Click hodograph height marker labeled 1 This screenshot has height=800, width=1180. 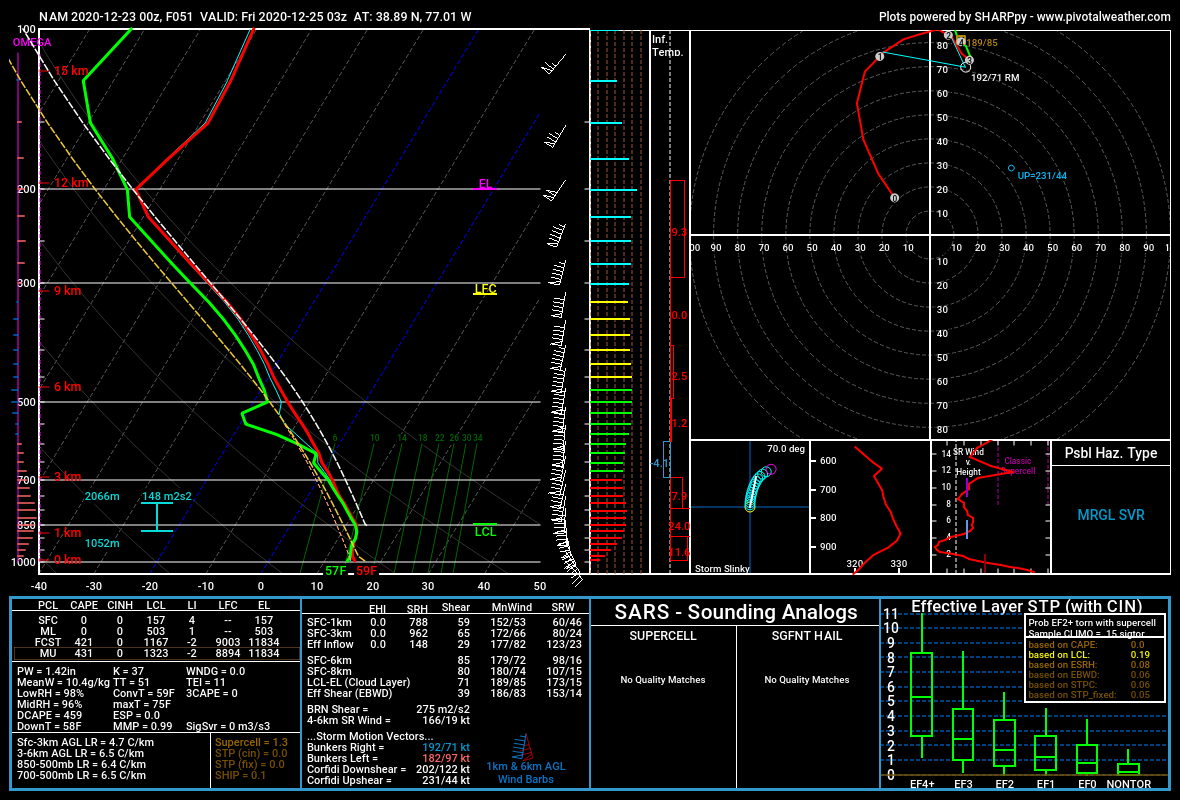point(879,56)
